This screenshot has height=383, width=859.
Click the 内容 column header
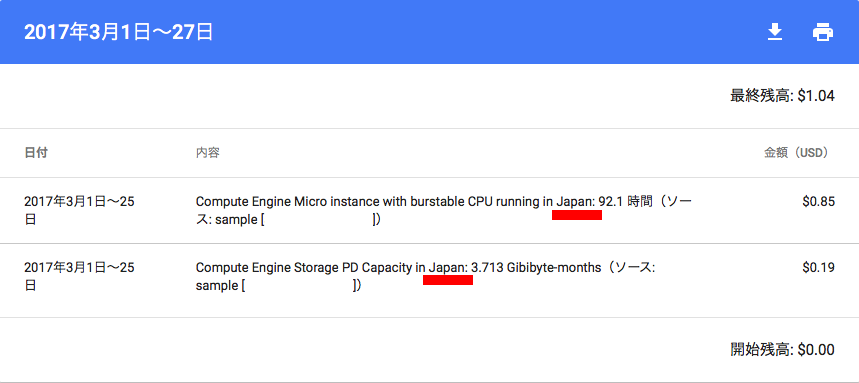tap(208, 153)
